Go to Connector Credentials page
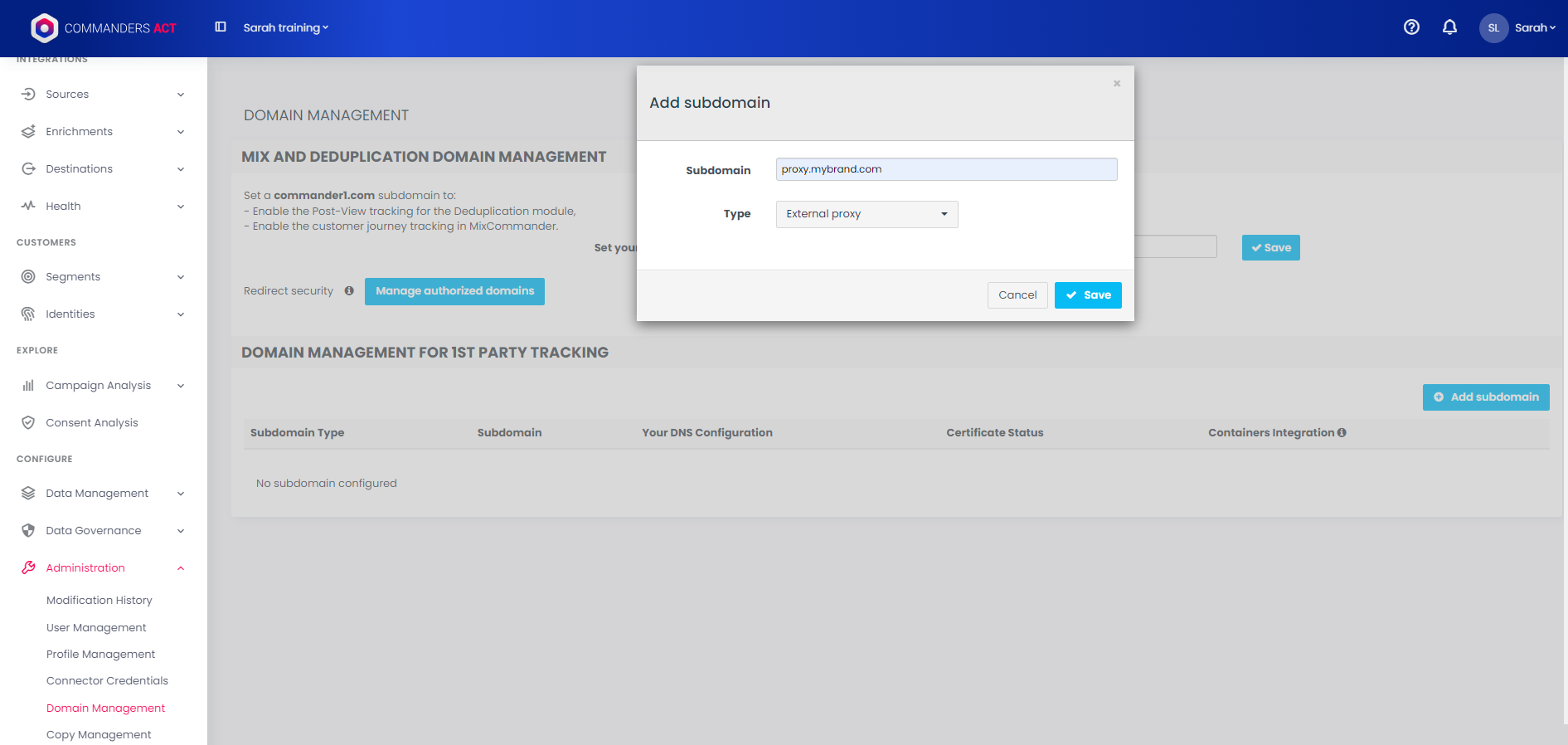The width and height of the screenshot is (1568, 745). tap(107, 681)
